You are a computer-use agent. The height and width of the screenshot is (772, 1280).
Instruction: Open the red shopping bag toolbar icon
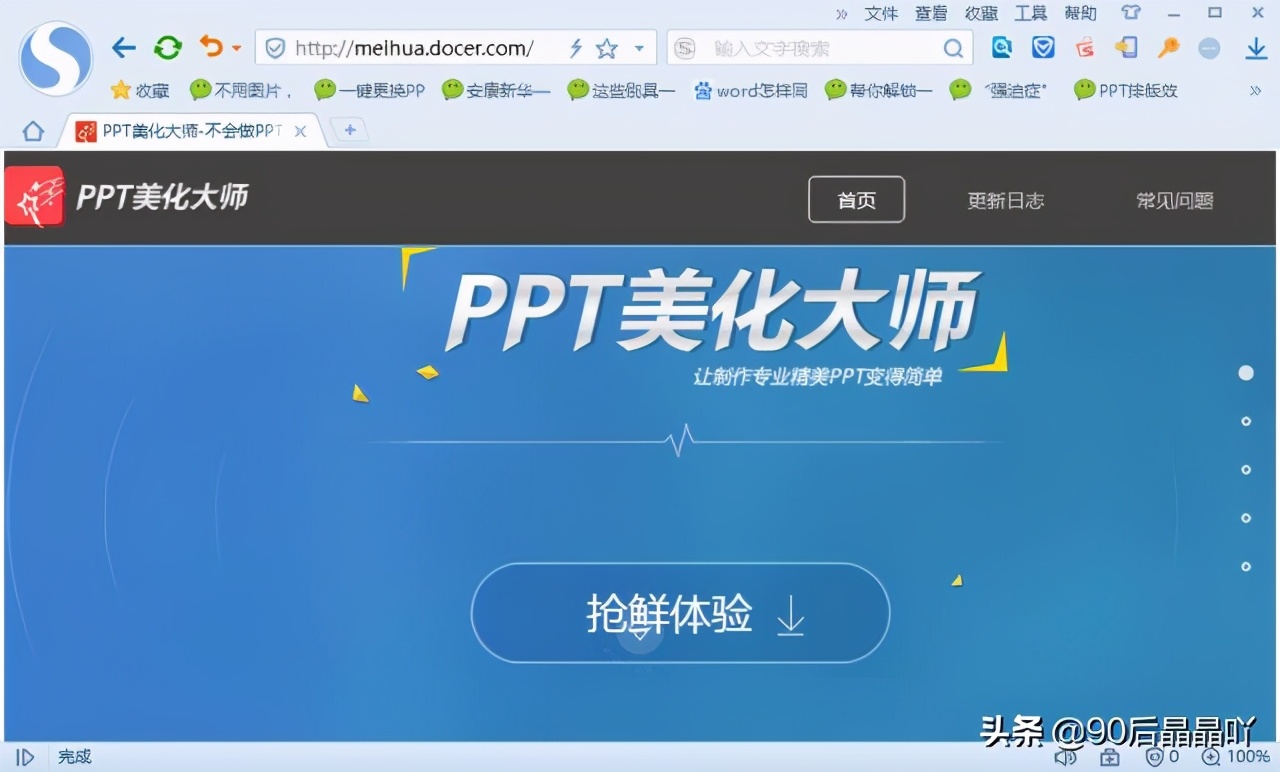click(x=1085, y=47)
